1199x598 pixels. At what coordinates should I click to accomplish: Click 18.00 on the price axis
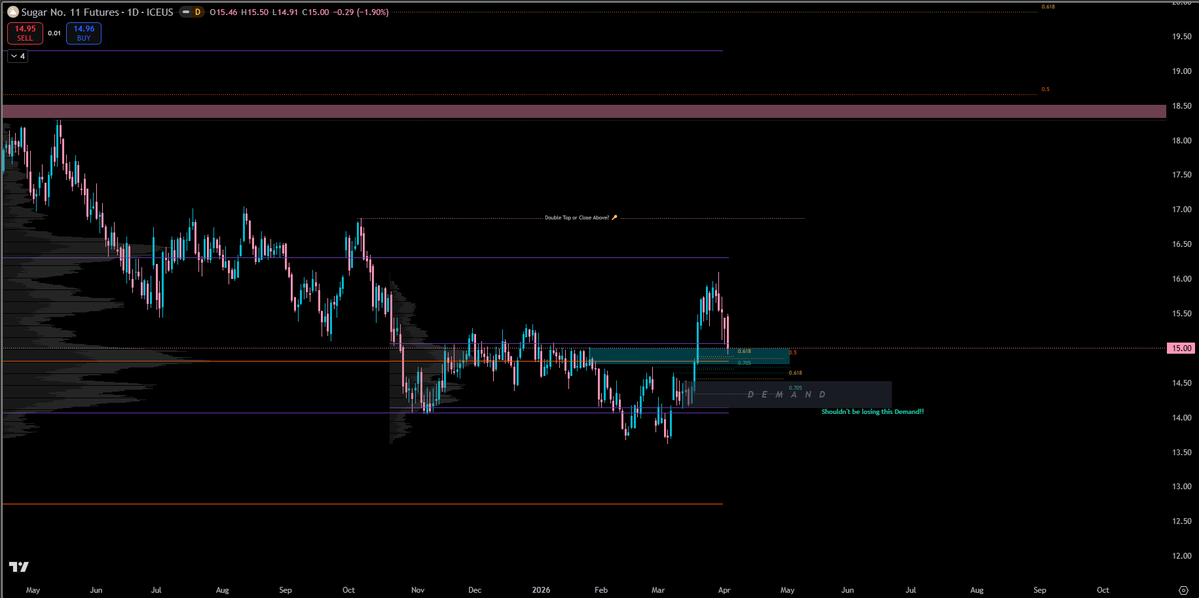[1182, 140]
